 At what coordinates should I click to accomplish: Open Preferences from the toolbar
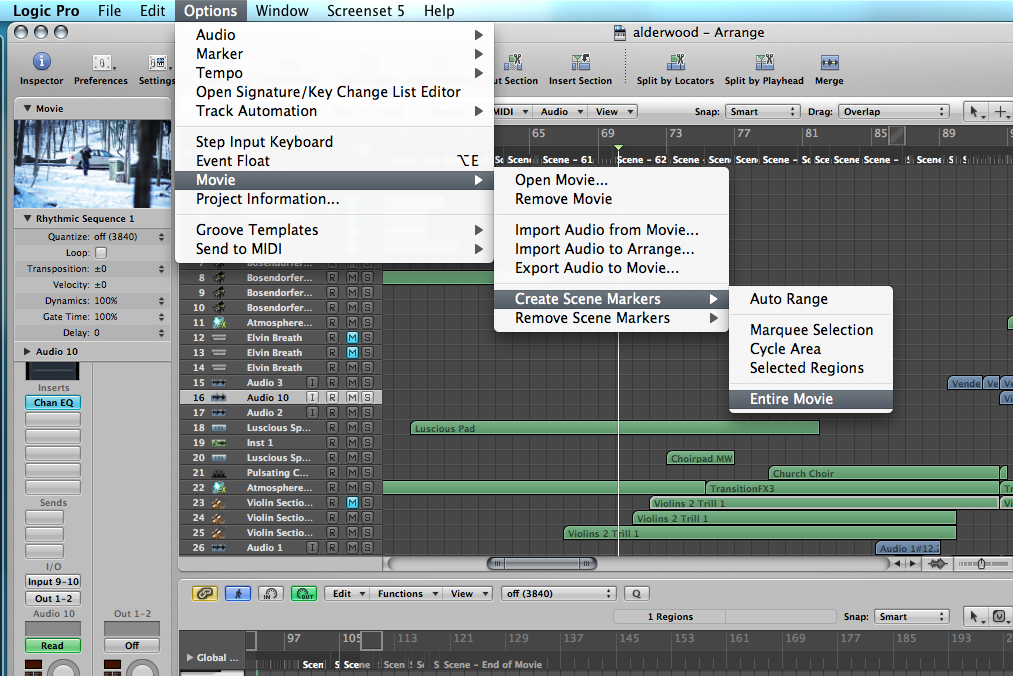[101, 63]
